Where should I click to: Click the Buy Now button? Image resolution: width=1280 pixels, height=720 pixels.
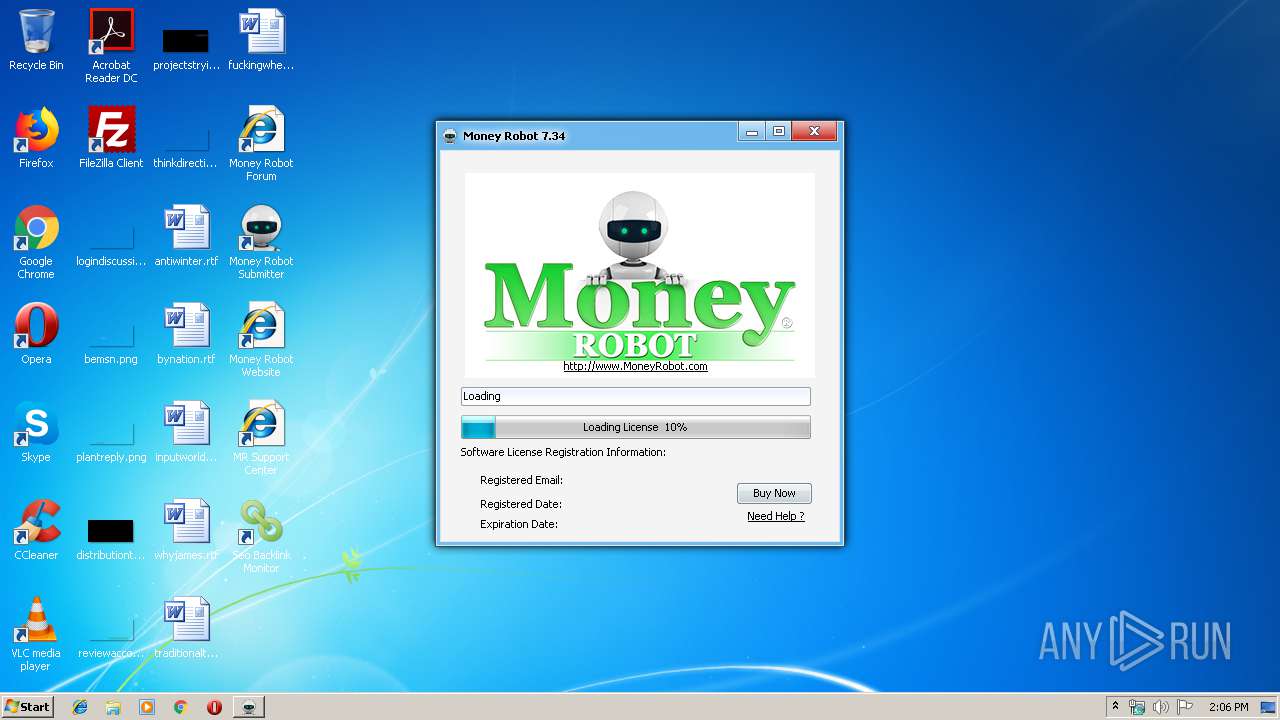[774, 493]
